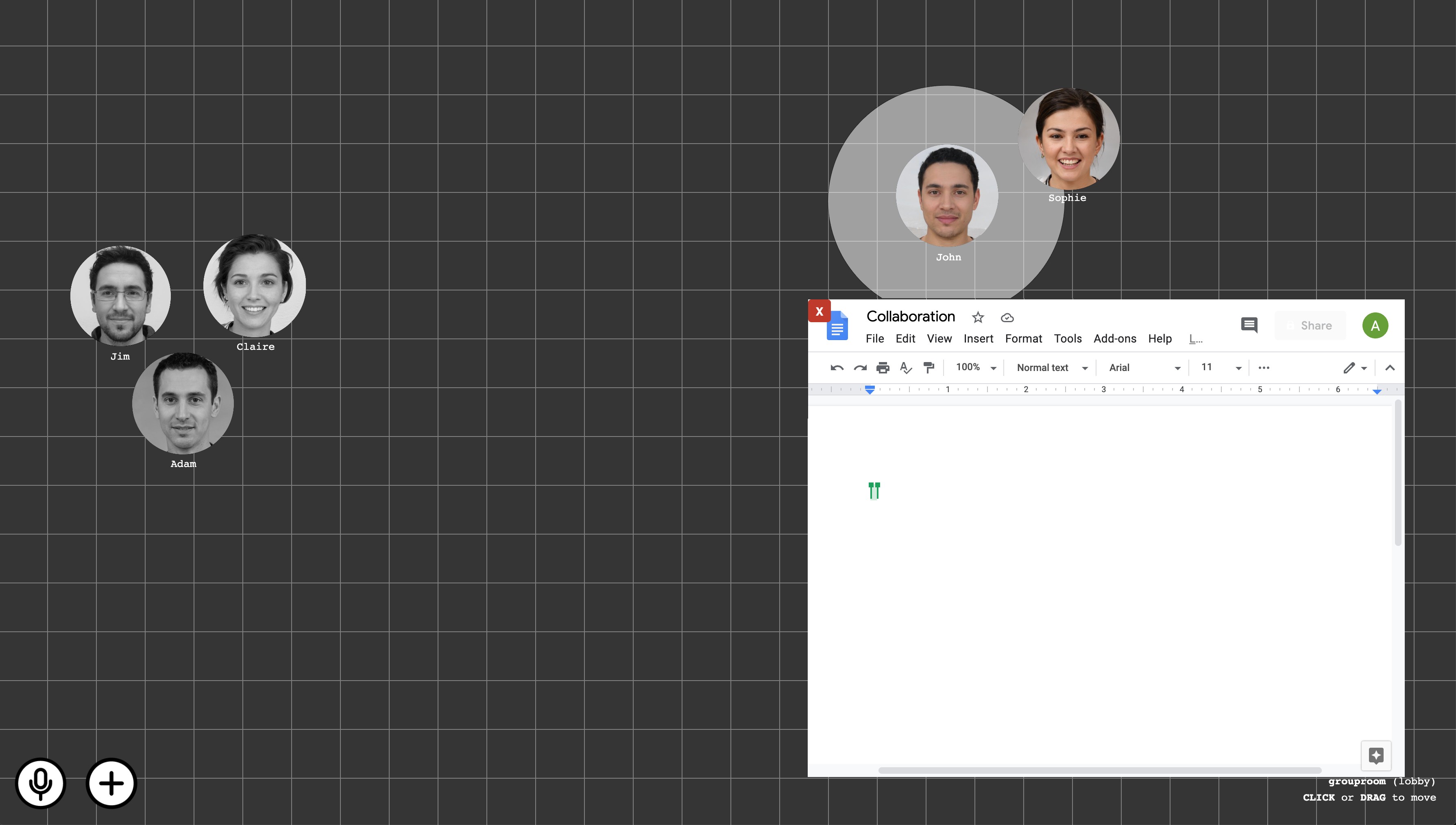The width and height of the screenshot is (1456, 825).
Task: Click the Share button
Action: 1310,325
